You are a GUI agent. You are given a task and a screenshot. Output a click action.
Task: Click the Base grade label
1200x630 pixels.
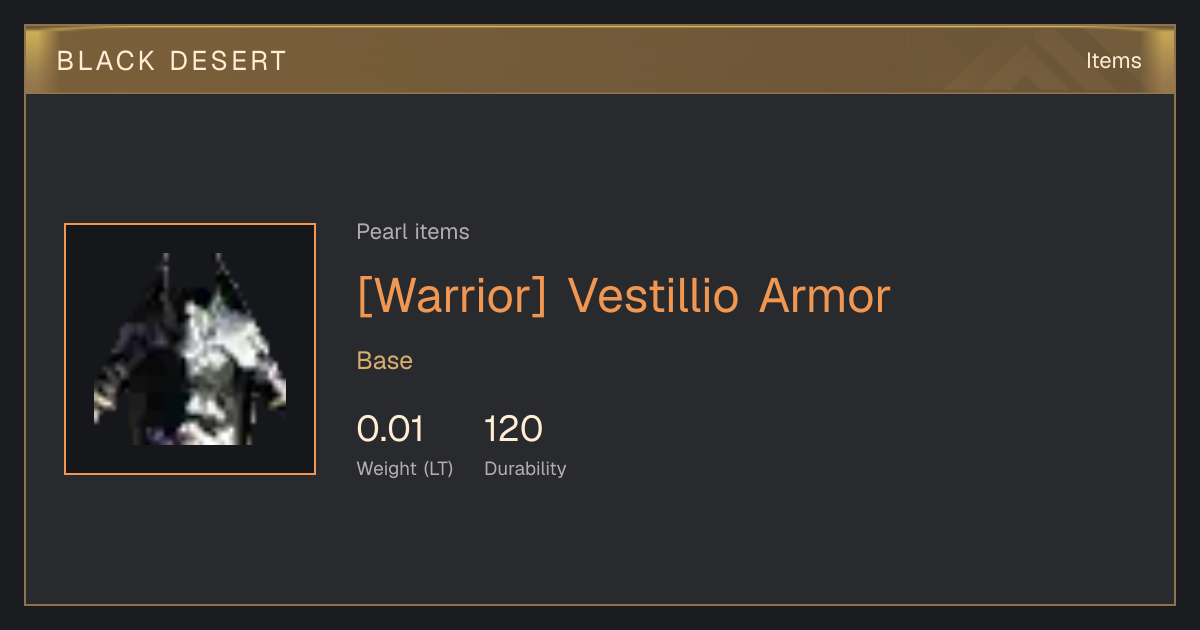[385, 361]
